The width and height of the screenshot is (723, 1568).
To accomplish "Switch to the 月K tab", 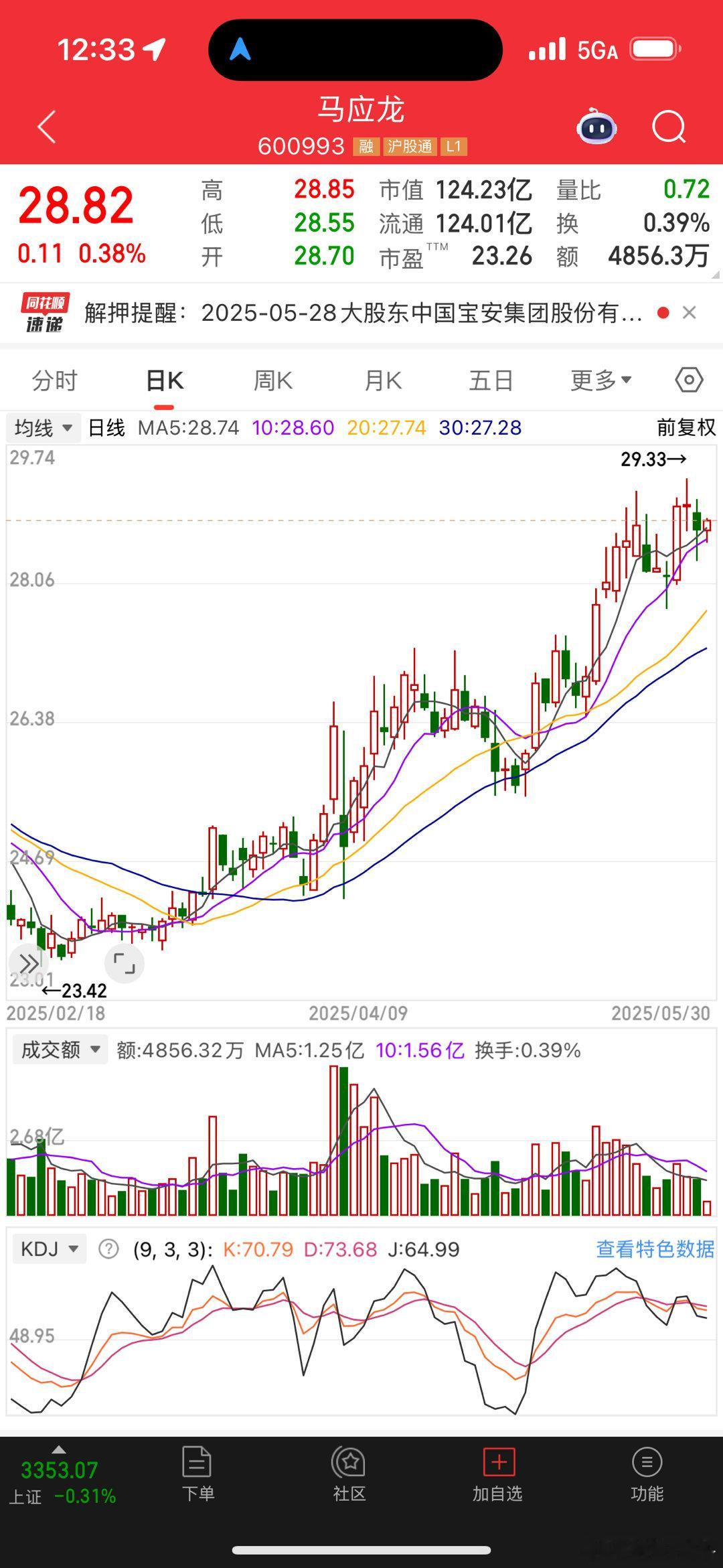I will [383, 380].
